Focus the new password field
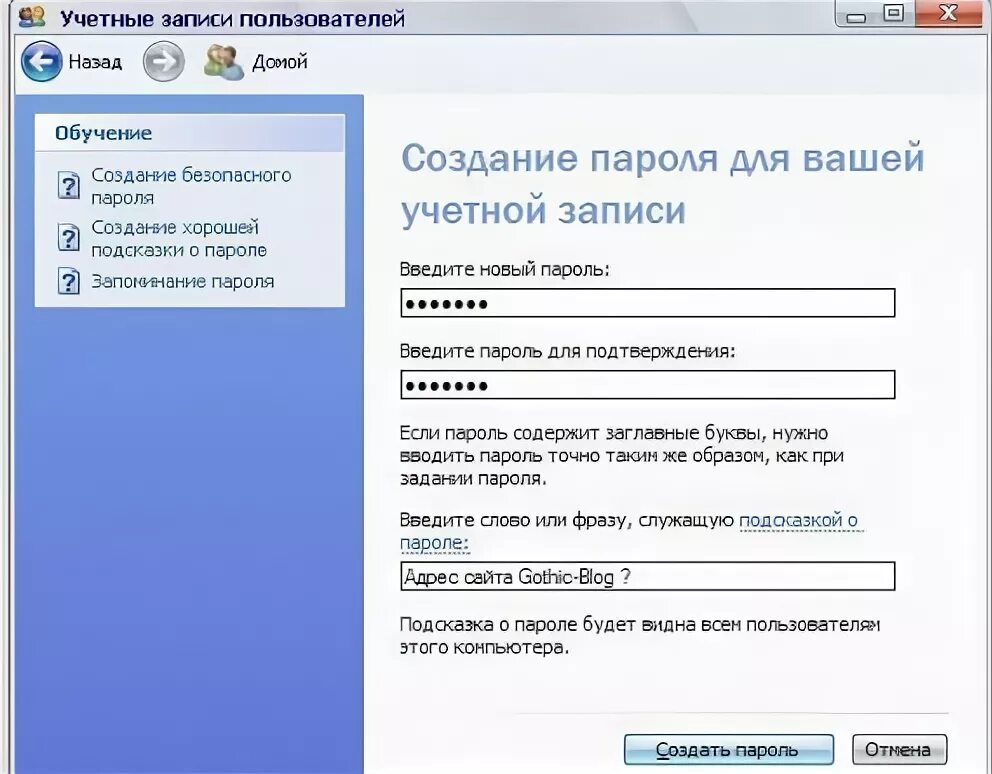 point(648,303)
